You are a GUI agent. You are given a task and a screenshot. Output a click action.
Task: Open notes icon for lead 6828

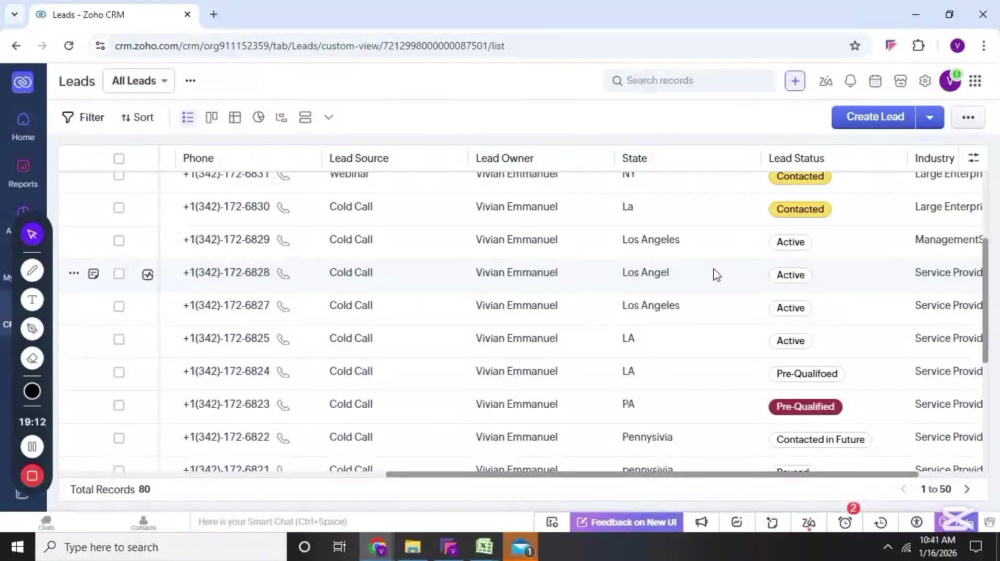(94, 274)
